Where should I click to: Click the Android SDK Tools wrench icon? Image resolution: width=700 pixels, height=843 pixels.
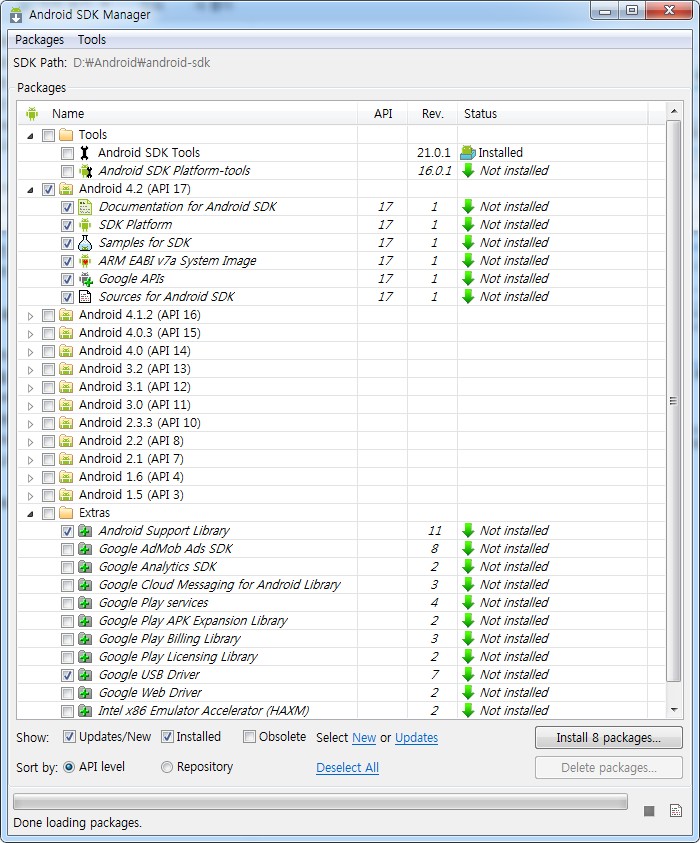click(x=84, y=153)
